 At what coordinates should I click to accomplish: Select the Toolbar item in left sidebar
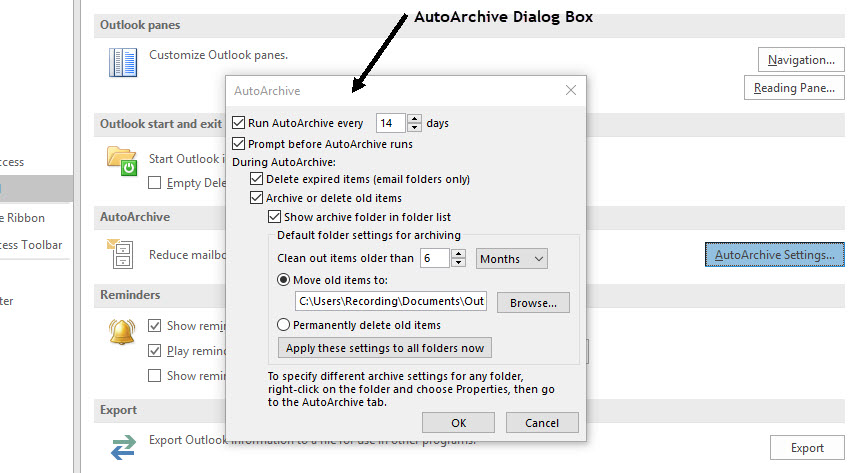pos(31,245)
